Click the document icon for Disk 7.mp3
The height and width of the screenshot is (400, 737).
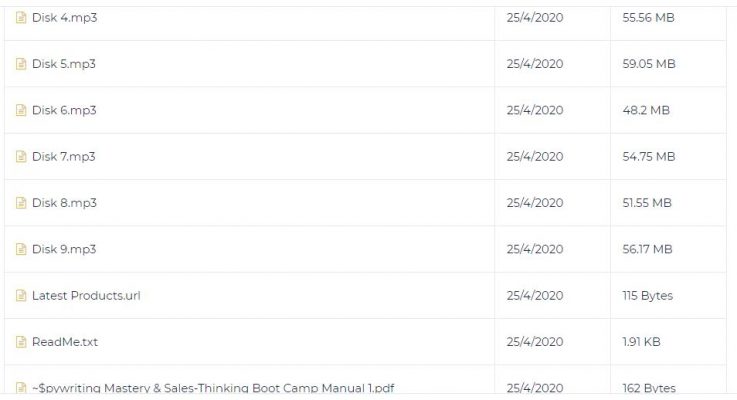coord(21,157)
